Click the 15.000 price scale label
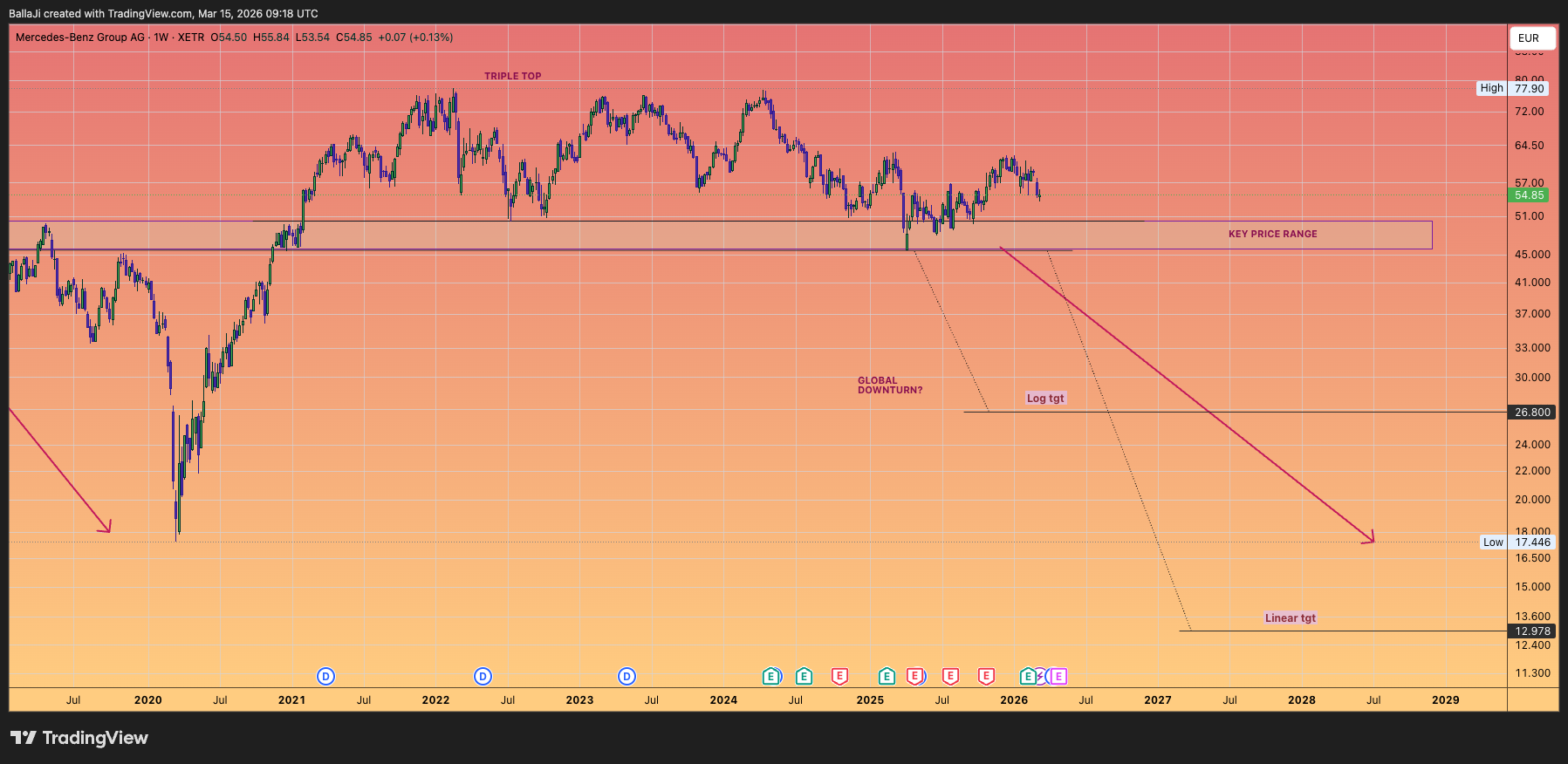The height and width of the screenshot is (764, 1568). (x=1532, y=587)
